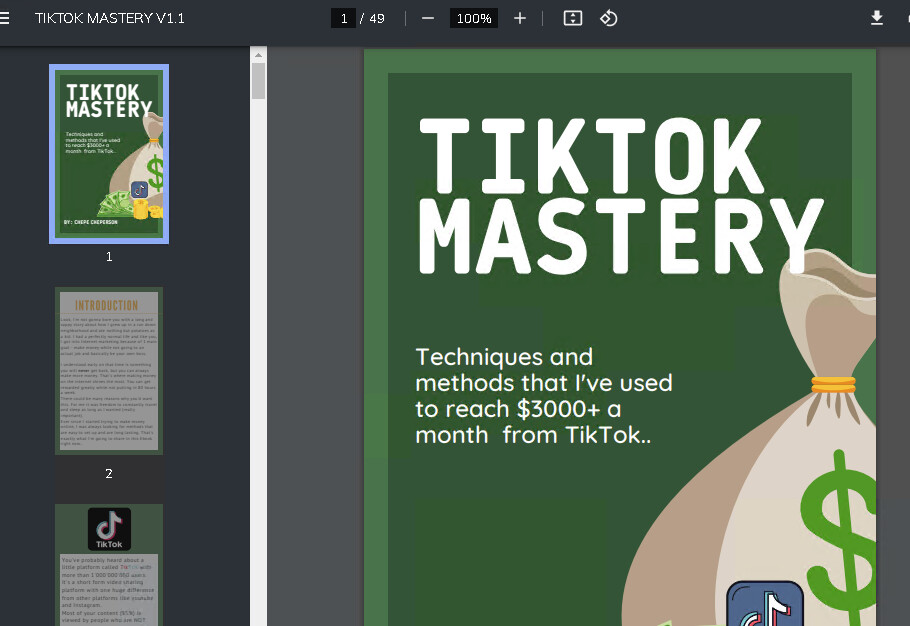Click the sidebar scrollbar up arrow
Screen dimensions: 910x626
[258, 54]
